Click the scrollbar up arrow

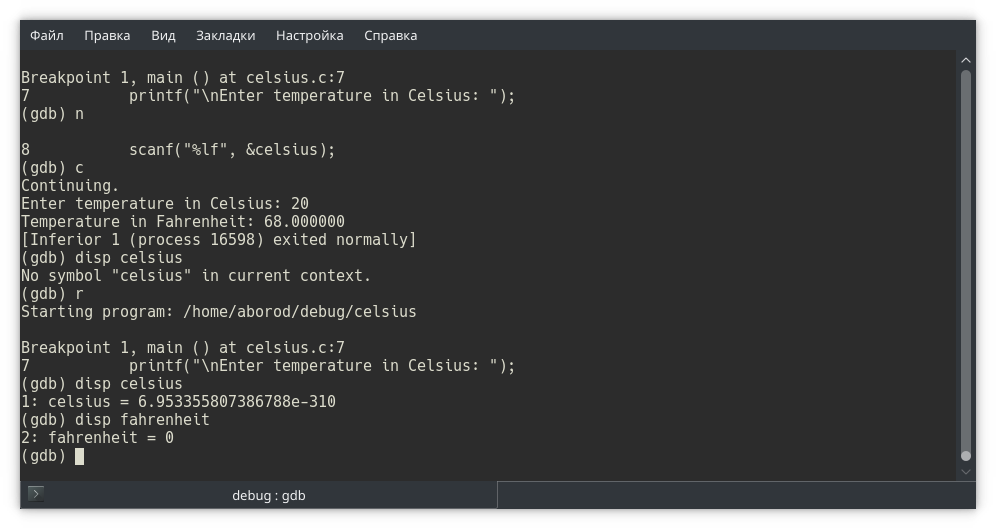coord(965,60)
